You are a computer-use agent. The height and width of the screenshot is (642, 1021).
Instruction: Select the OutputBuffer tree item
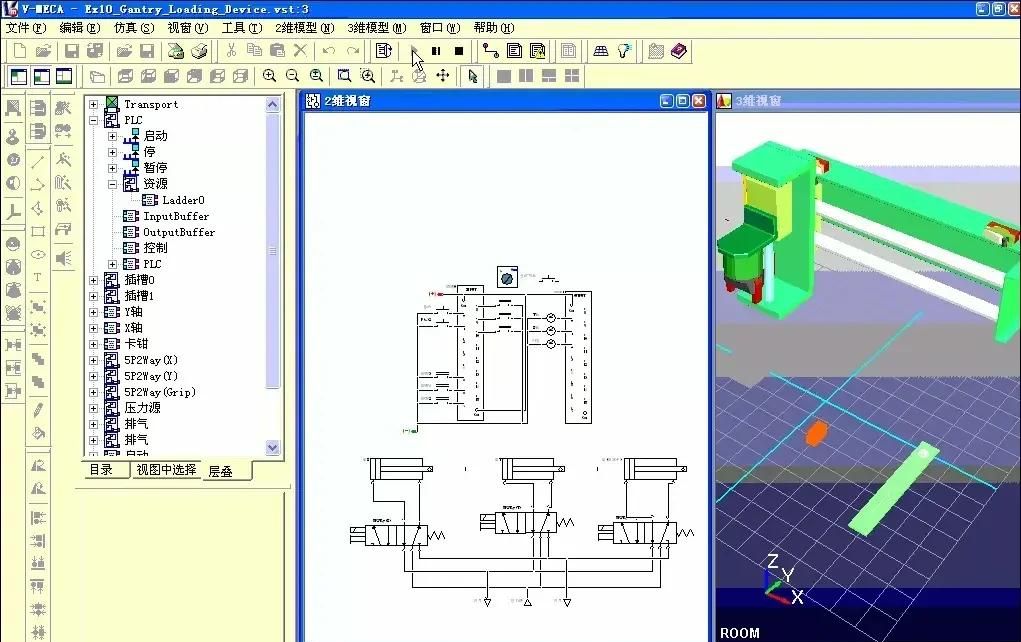(x=178, y=232)
